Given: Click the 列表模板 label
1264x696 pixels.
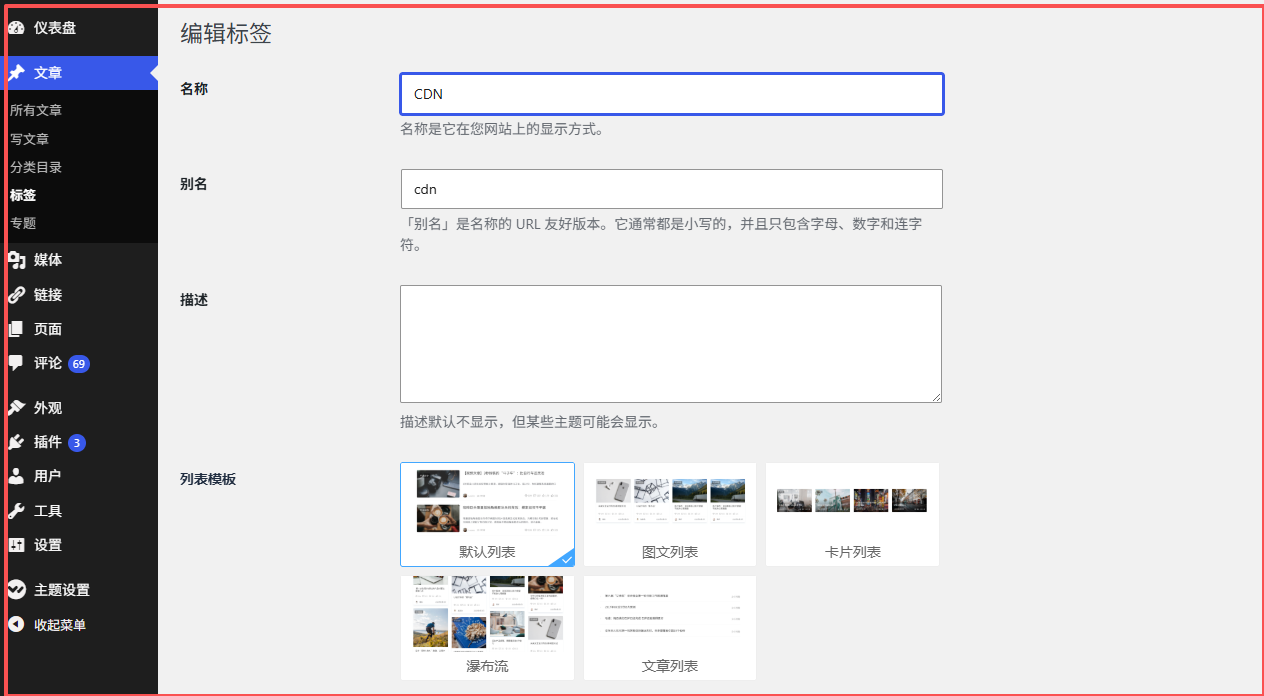Looking at the screenshot, I should (x=208, y=479).
